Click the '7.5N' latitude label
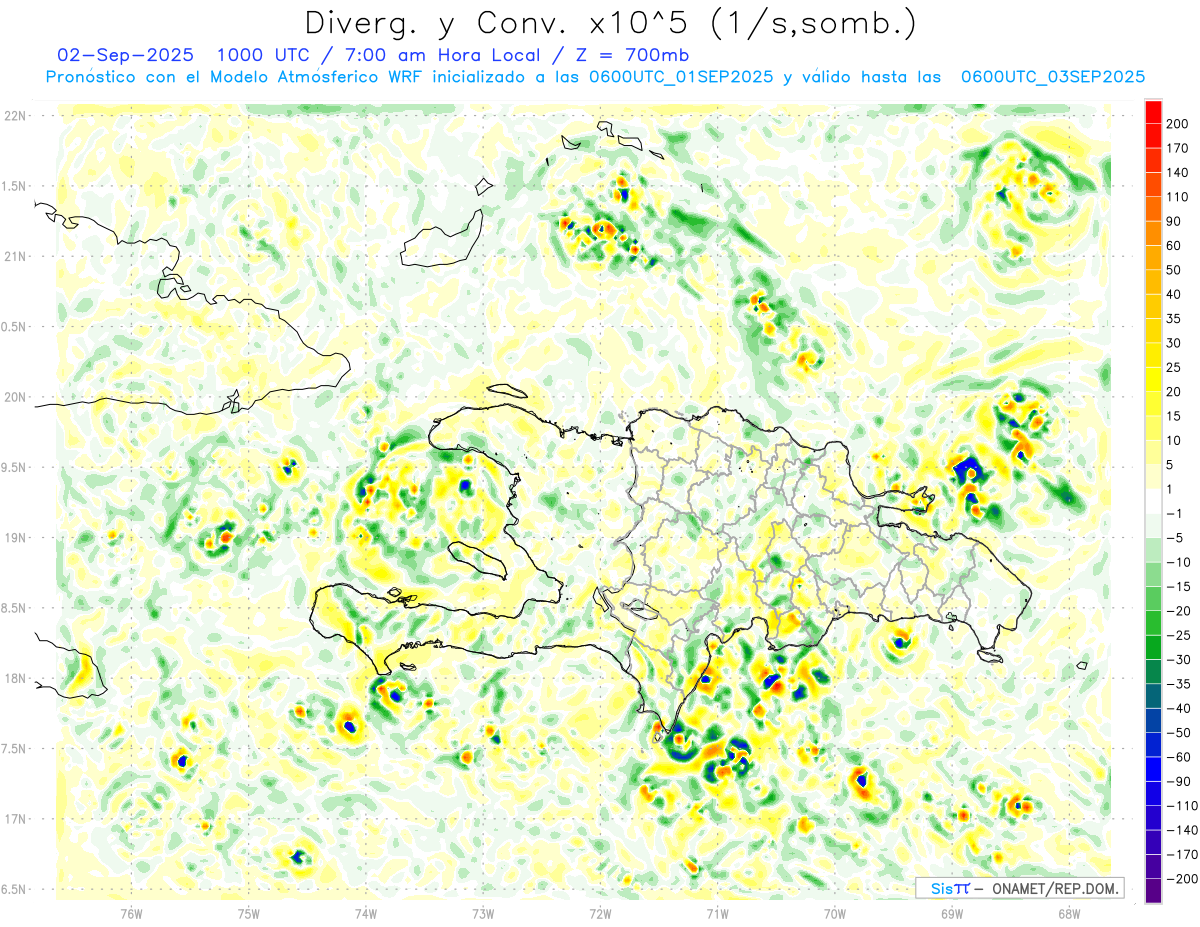 [14, 749]
